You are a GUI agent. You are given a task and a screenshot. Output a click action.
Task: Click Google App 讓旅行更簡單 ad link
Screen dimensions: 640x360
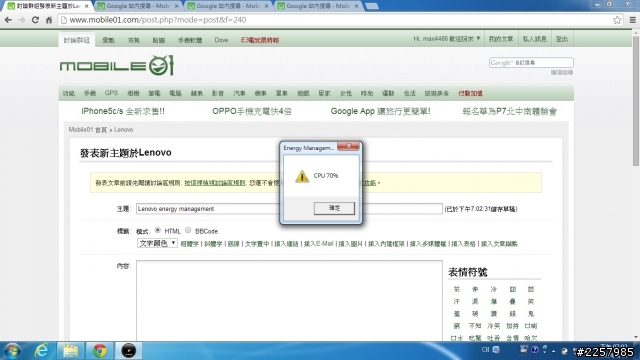click(380, 111)
